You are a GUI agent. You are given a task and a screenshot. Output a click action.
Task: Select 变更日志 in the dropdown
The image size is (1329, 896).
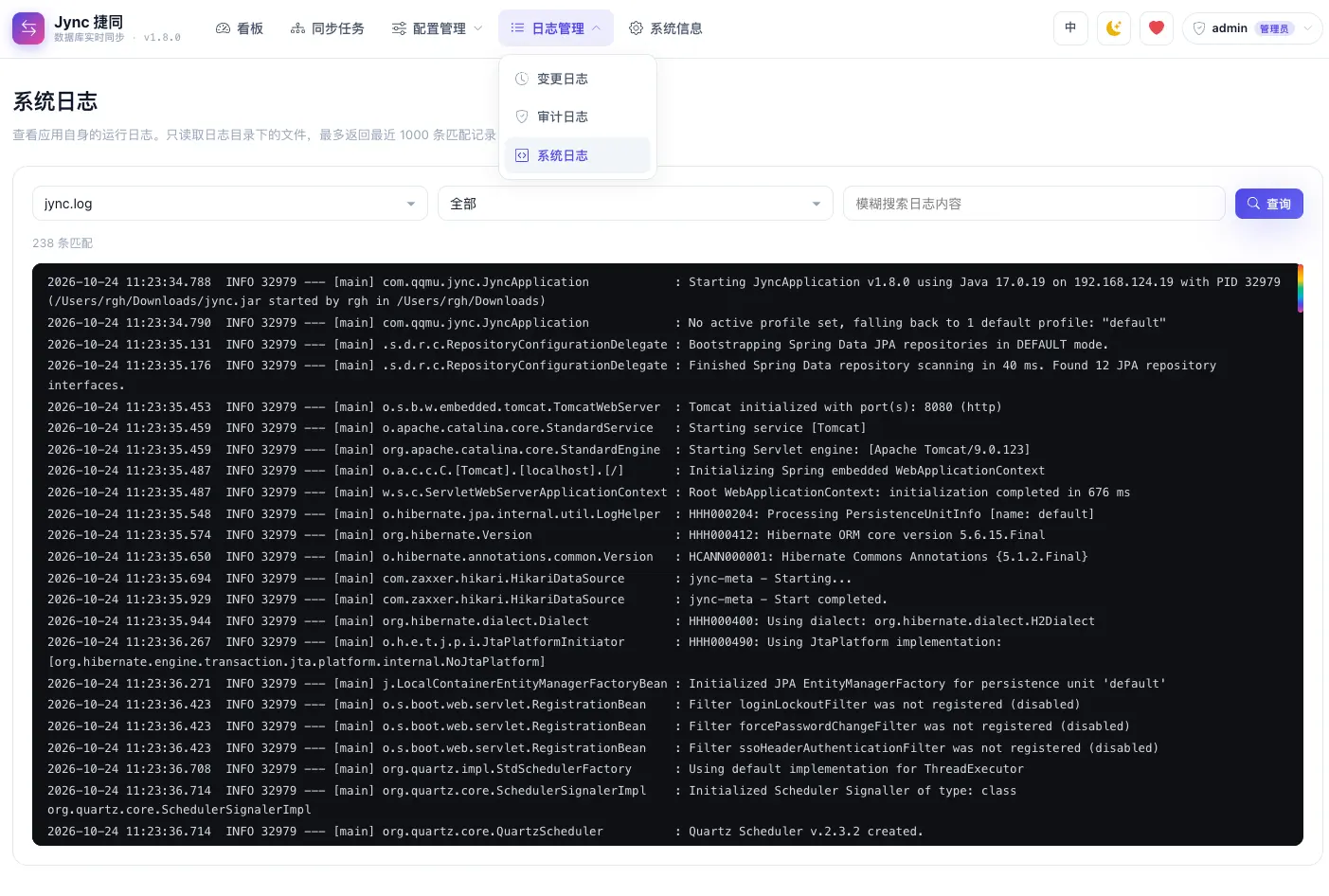tap(578, 79)
